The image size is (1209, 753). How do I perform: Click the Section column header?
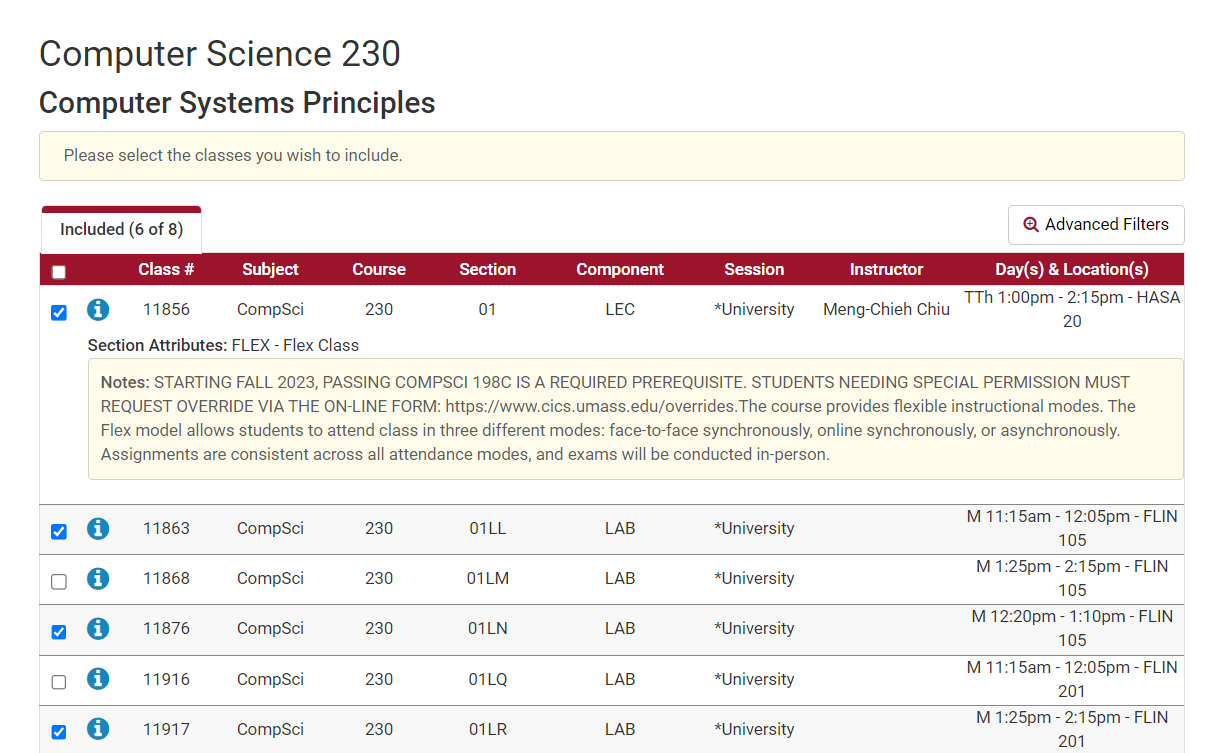[488, 269]
